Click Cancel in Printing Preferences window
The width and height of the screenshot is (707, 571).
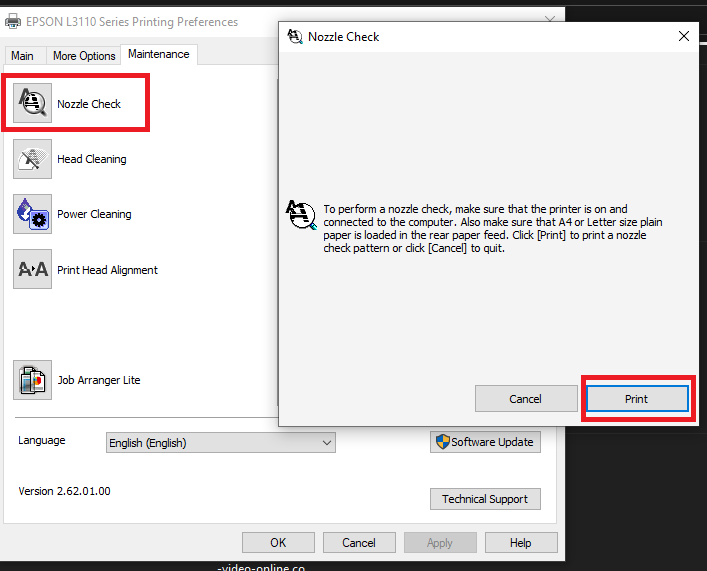click(x=359, y=543)
